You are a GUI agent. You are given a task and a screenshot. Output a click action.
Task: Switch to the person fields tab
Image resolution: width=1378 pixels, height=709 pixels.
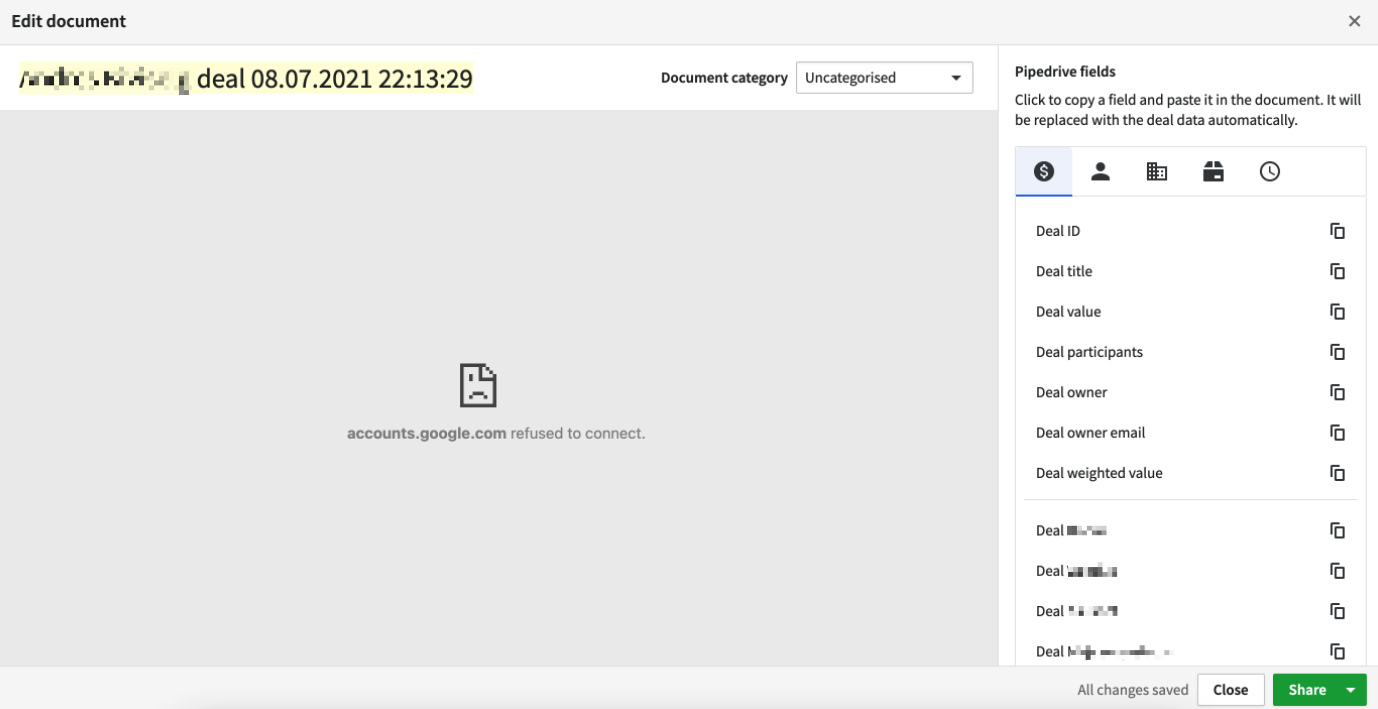pyautogui.click(x=1100, y=170)
